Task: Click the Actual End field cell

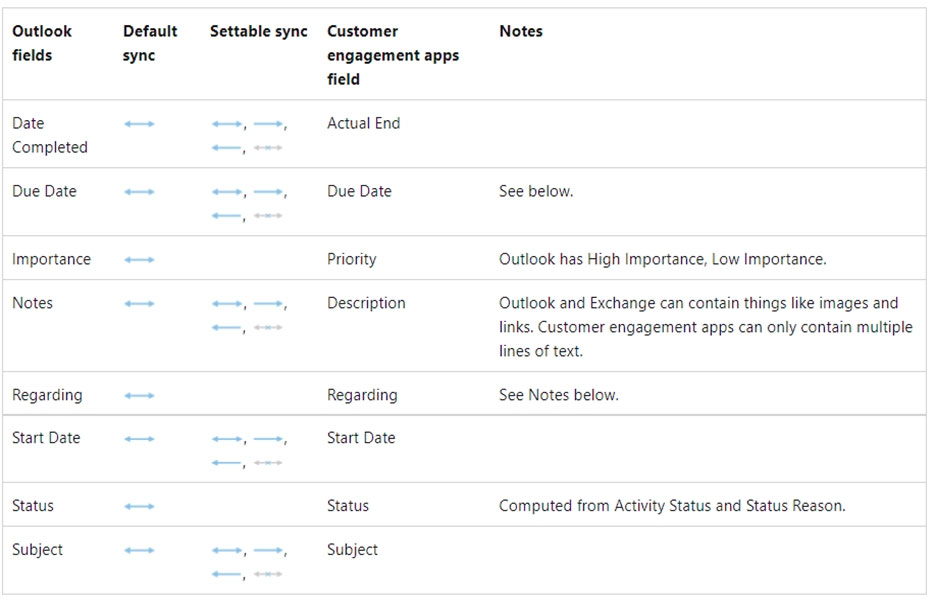Action: (363, 124)
